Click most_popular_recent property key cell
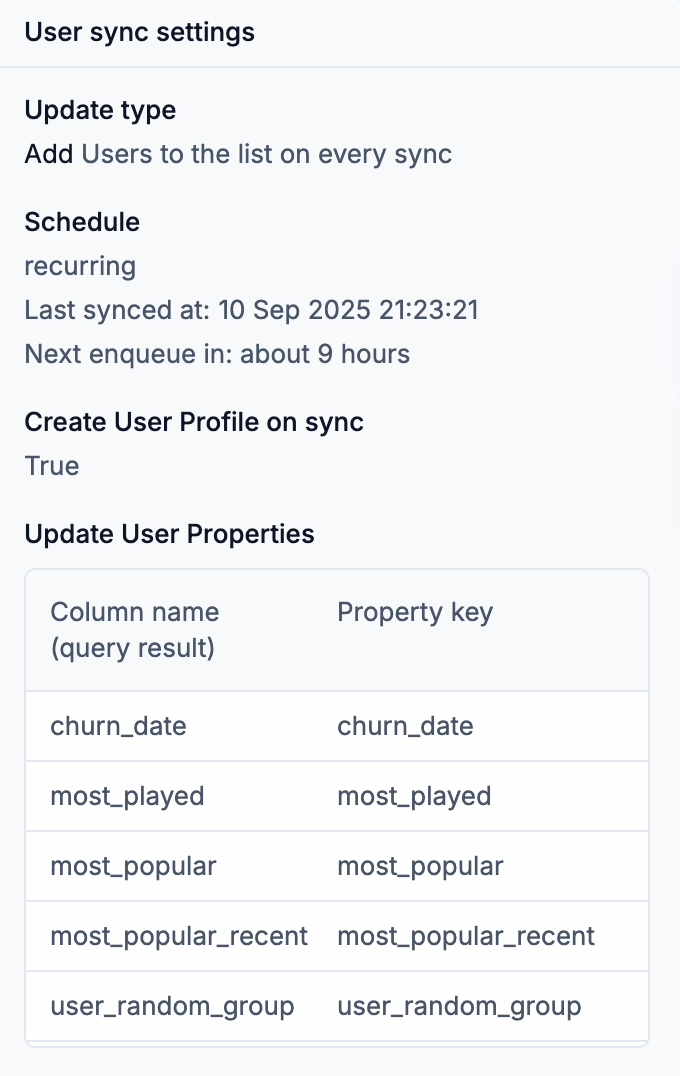 click(466, 936)
